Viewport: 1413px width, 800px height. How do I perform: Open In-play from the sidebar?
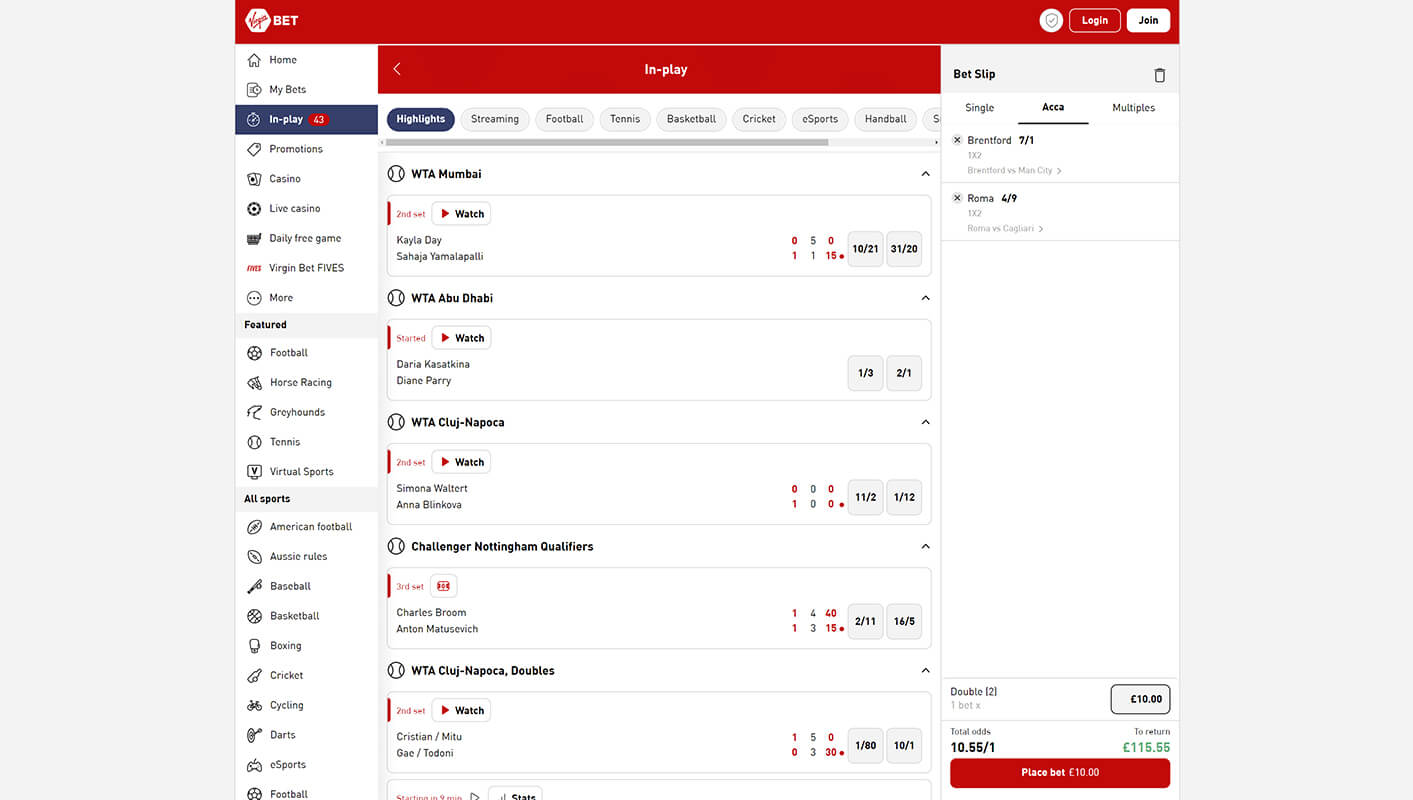pos(306,120)
